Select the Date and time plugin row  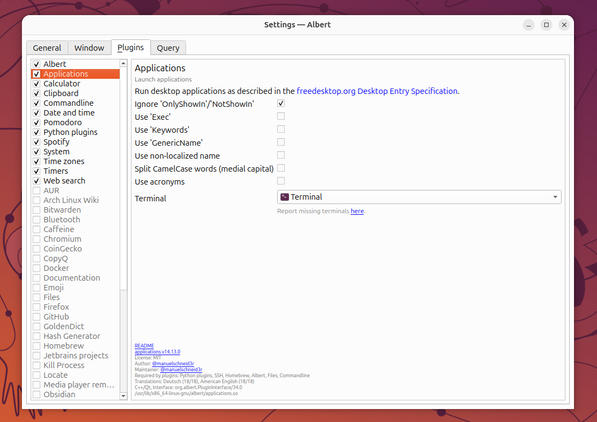pyautogui.click(x=75, y=113)
